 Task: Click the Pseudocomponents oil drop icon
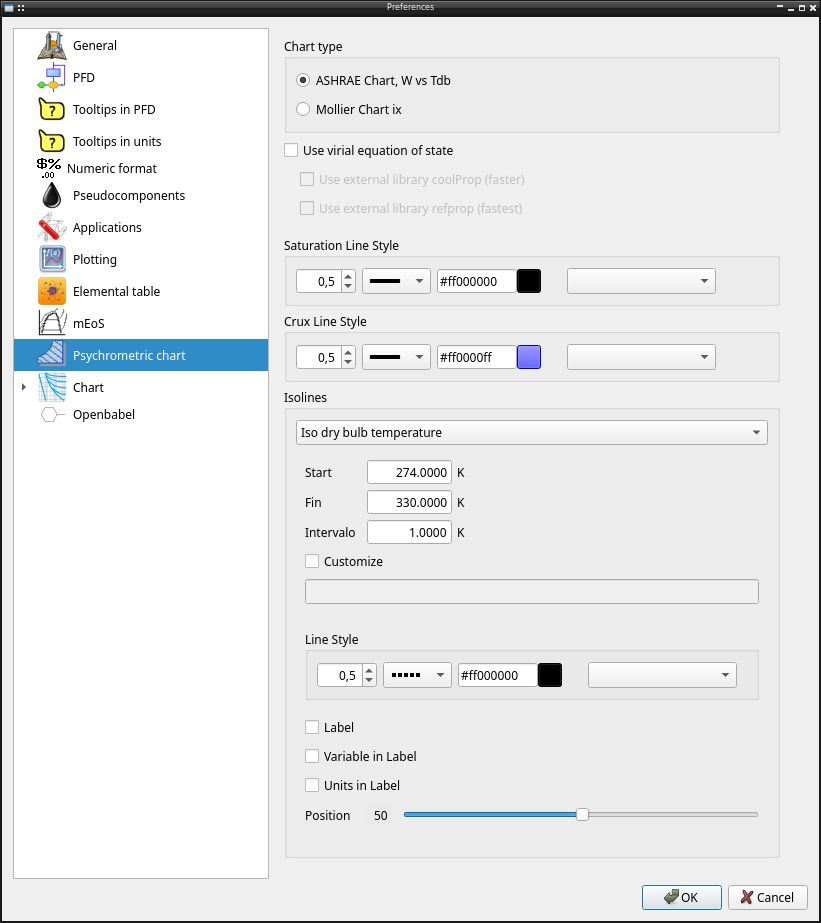[52, 195]
